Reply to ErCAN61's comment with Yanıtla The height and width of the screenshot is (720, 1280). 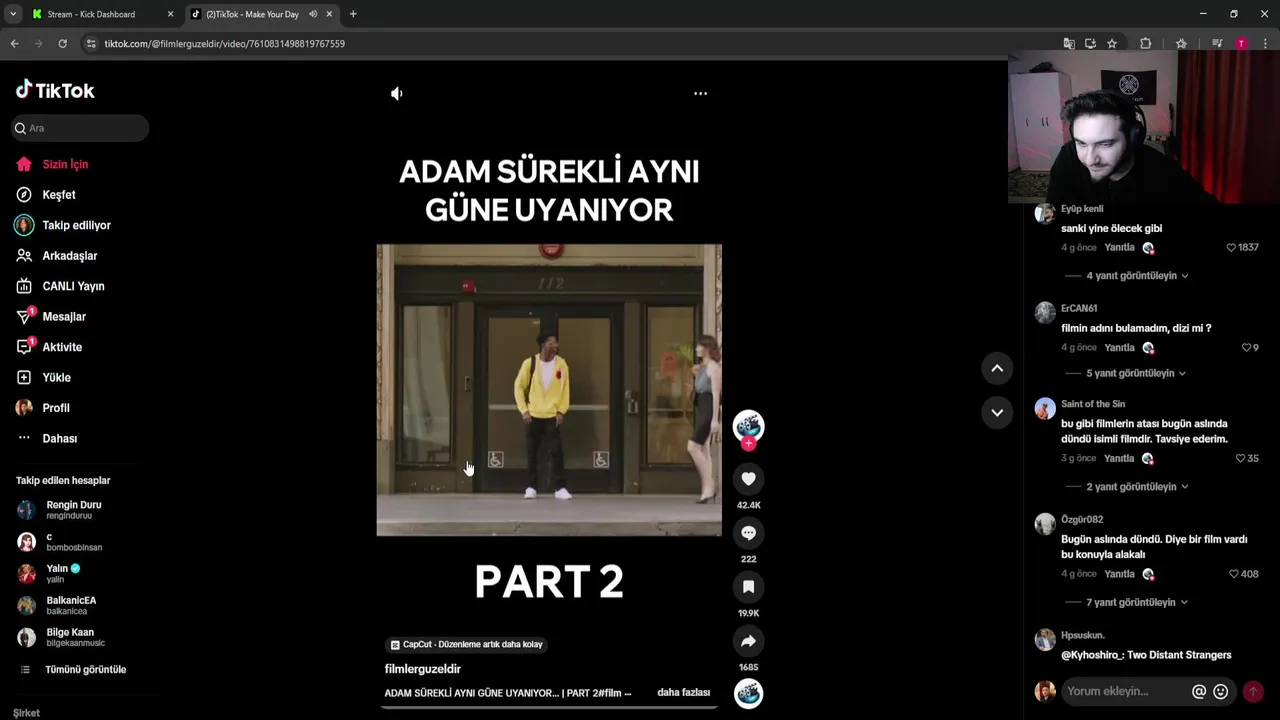[1119, 347]
